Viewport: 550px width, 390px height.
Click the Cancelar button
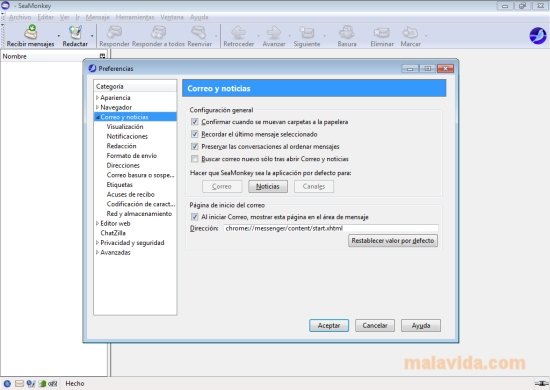pyautogui.click(x=375, y=325)
